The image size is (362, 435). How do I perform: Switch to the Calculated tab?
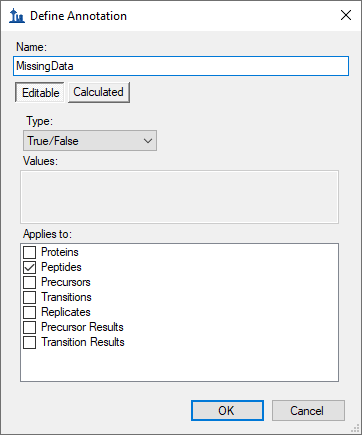pos(99,92)
